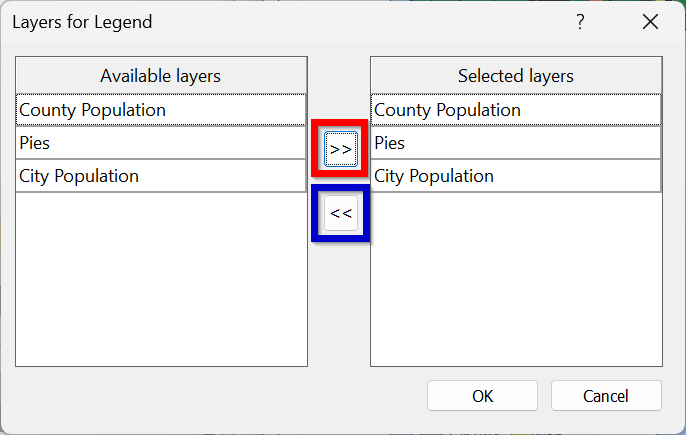Click the Selected layers column header
Screen dimensions: 686x435
[516, 75]
